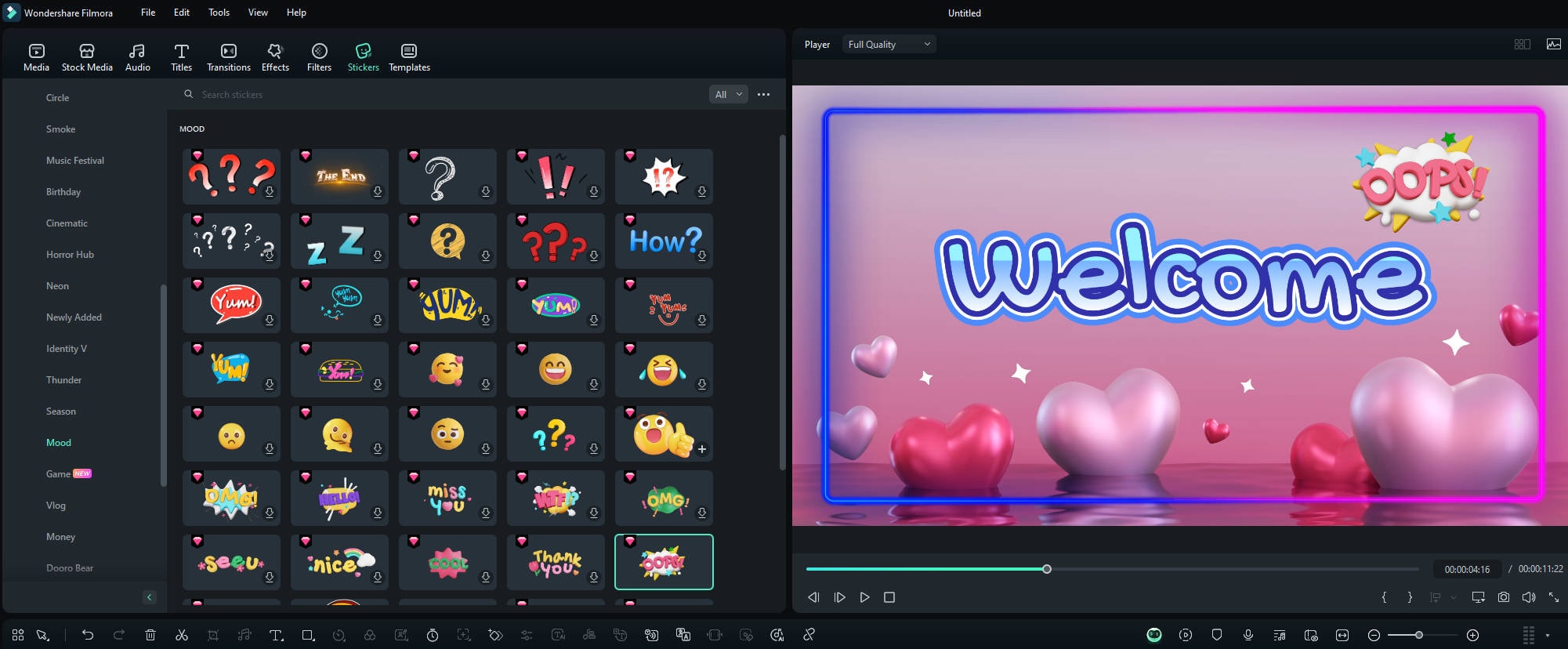Open the Media panel

pos(36,58)
